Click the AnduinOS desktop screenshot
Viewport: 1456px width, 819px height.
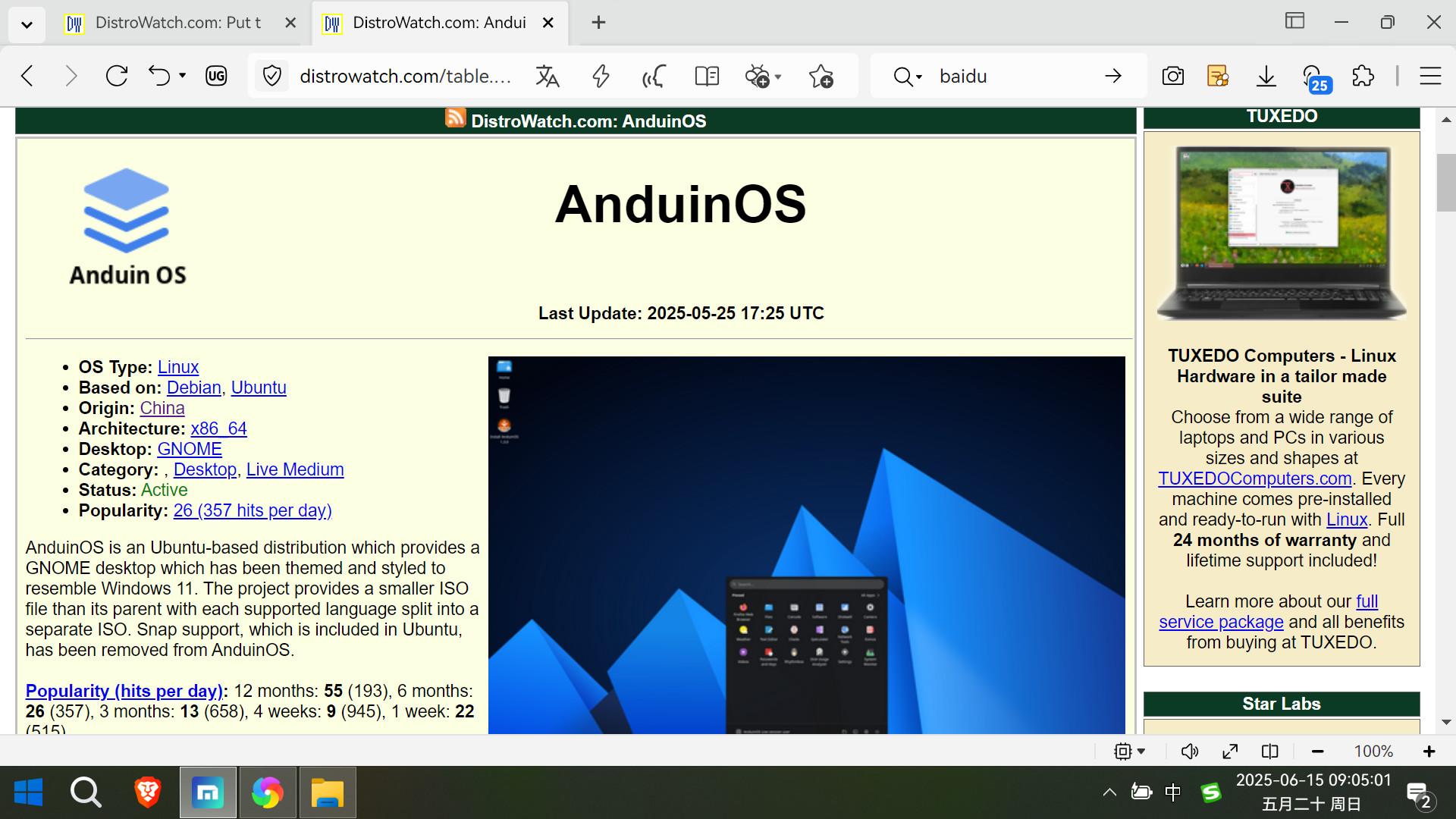pos(807,545)
